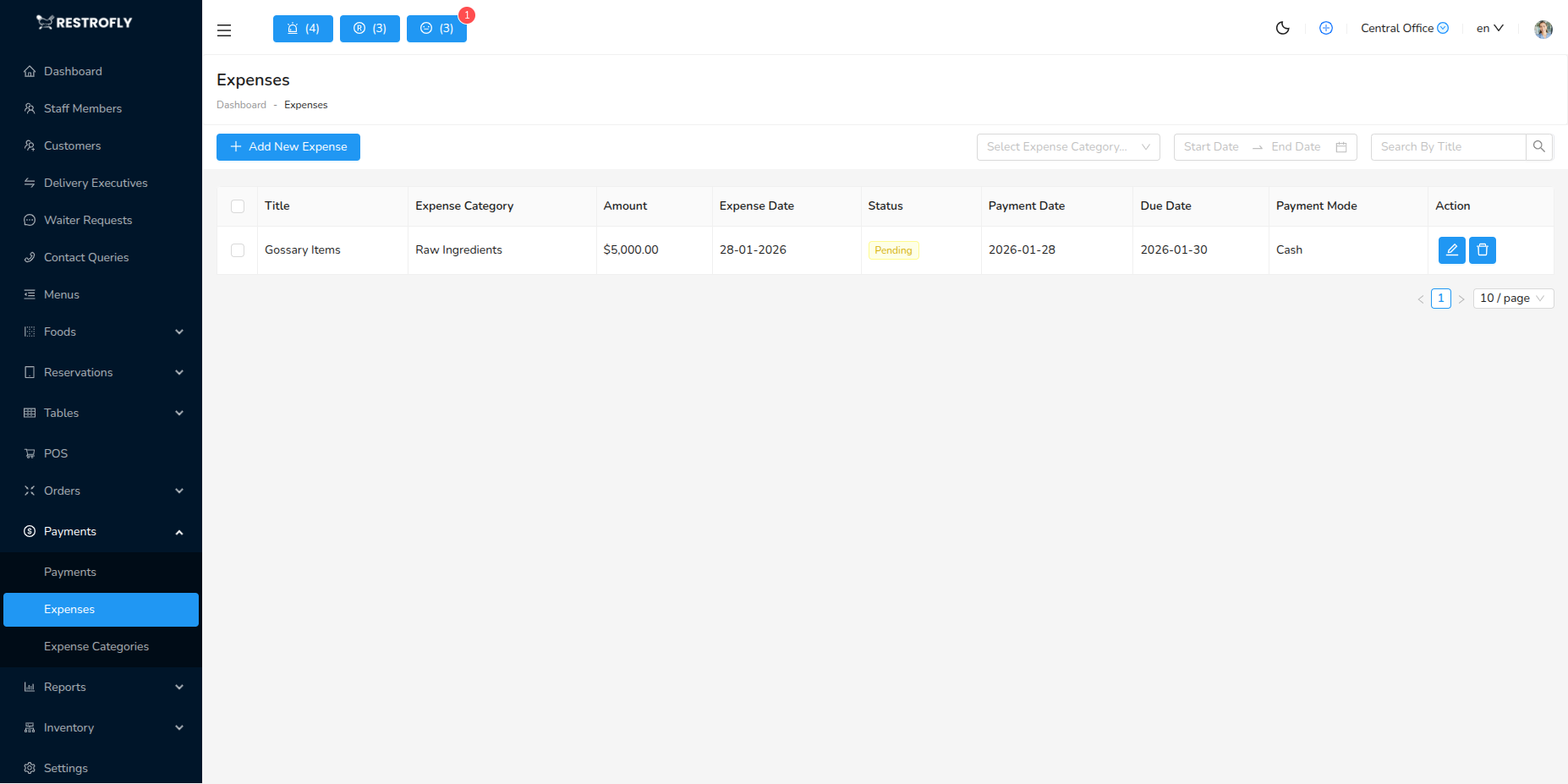Tick the checkbox for Gossary Items row
Screen dimensions: 1568x784
[x=237, y=249]
